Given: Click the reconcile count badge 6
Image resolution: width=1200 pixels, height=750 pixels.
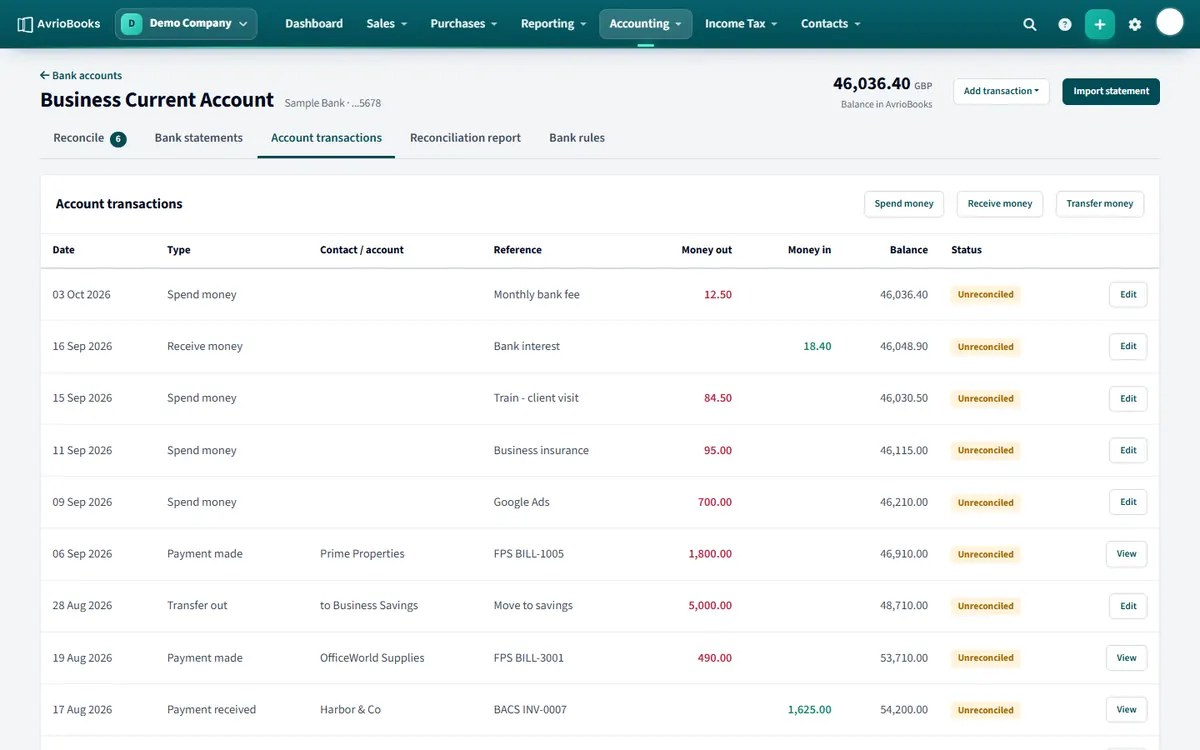Looking at the screenshot, I should (118, 139).
